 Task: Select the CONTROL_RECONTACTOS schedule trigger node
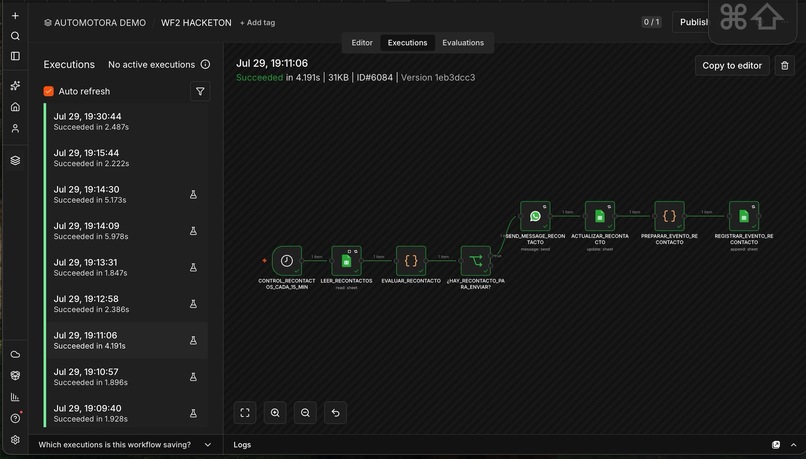(287, 261)
